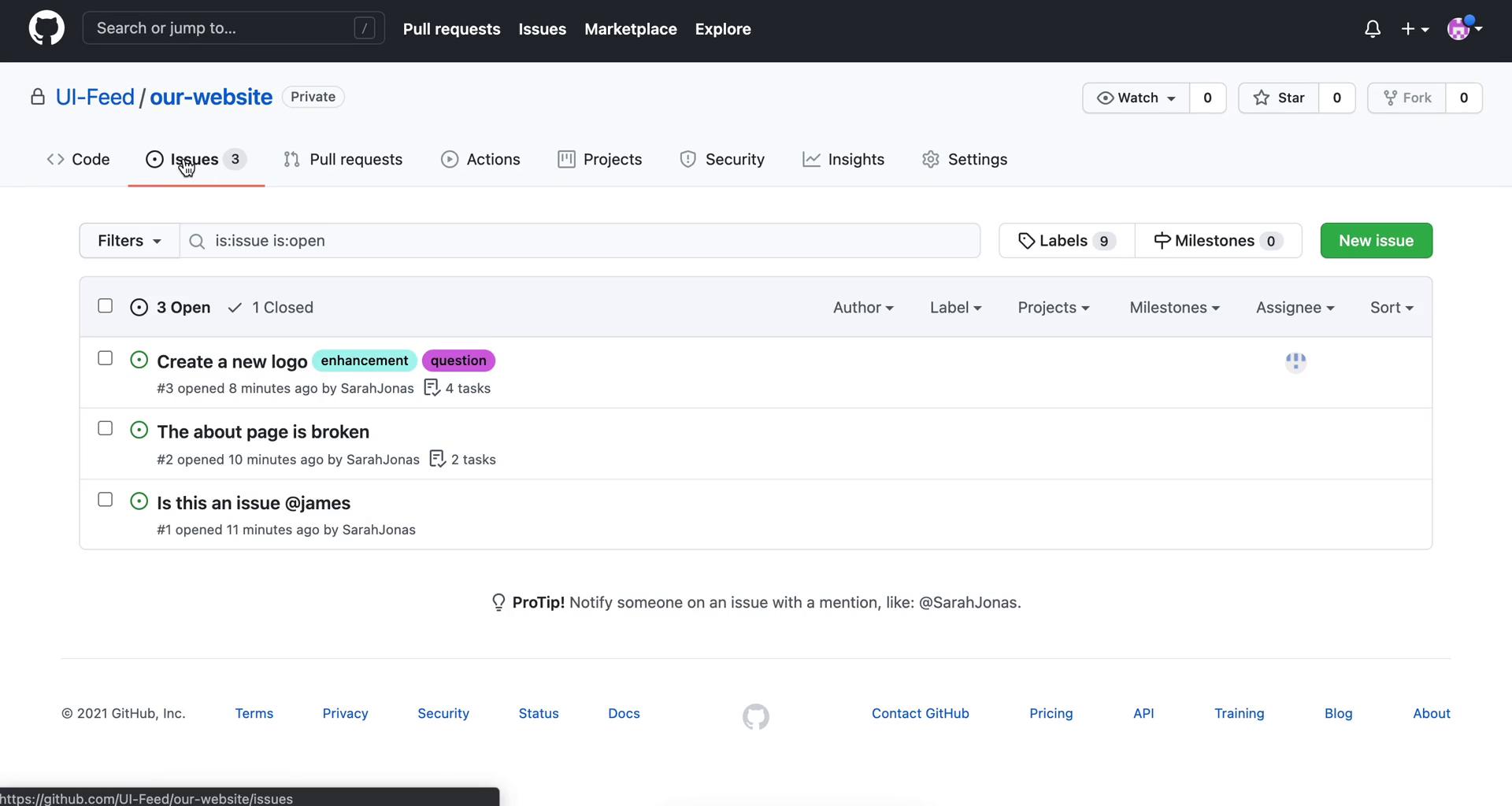
Task: Tick the select-all issues checkbox
Action: (105, 306)
